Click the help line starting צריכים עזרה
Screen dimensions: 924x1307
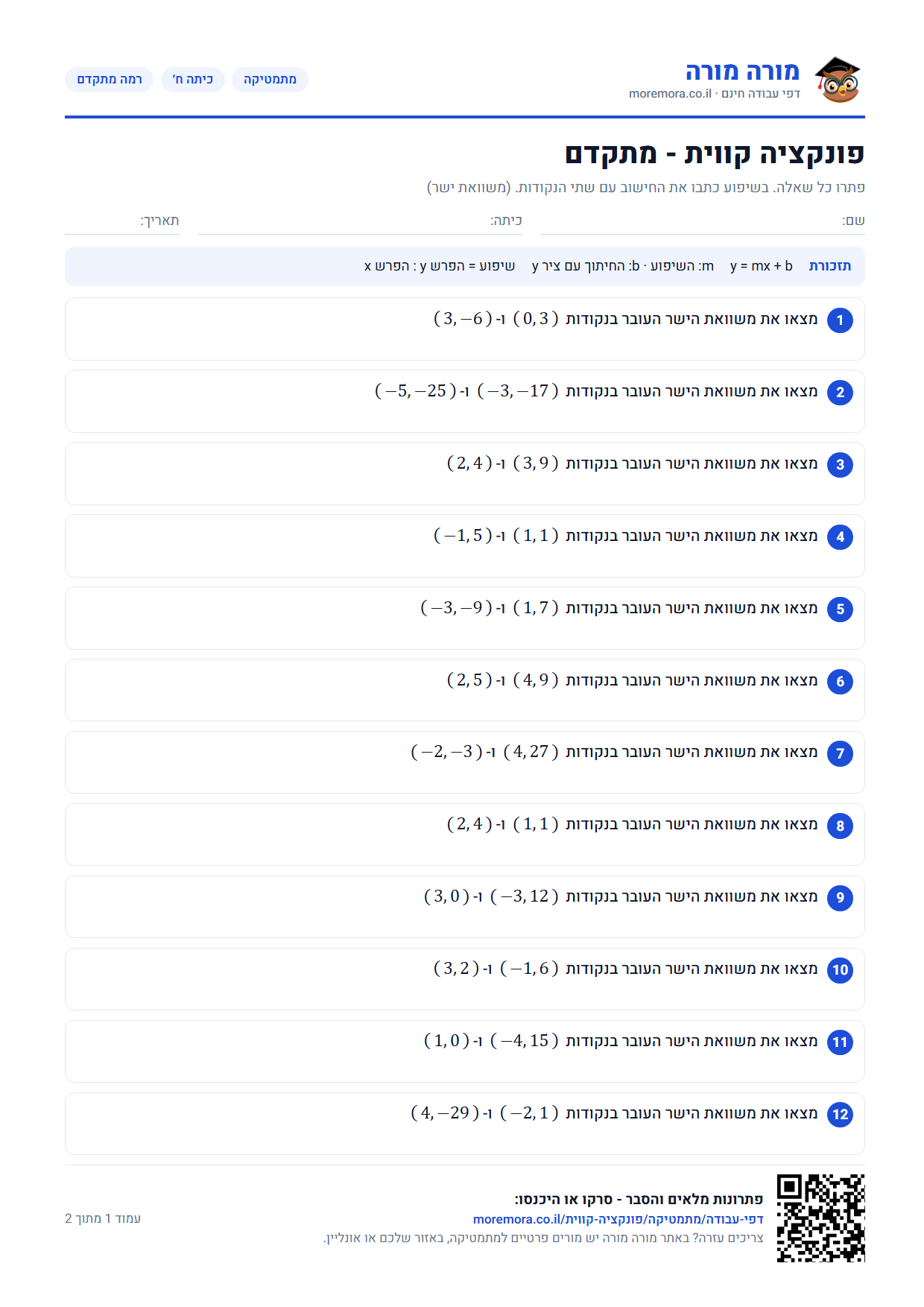point(543,1238)
